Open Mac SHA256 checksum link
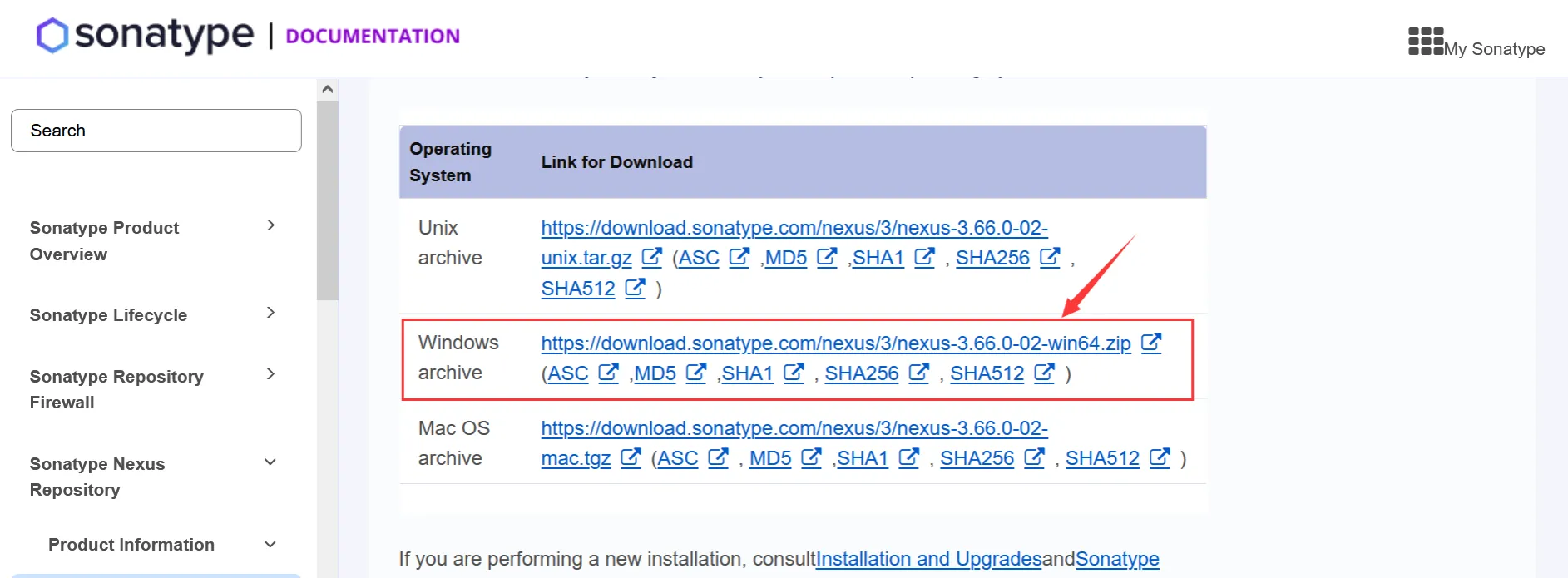 coord(977,458)
